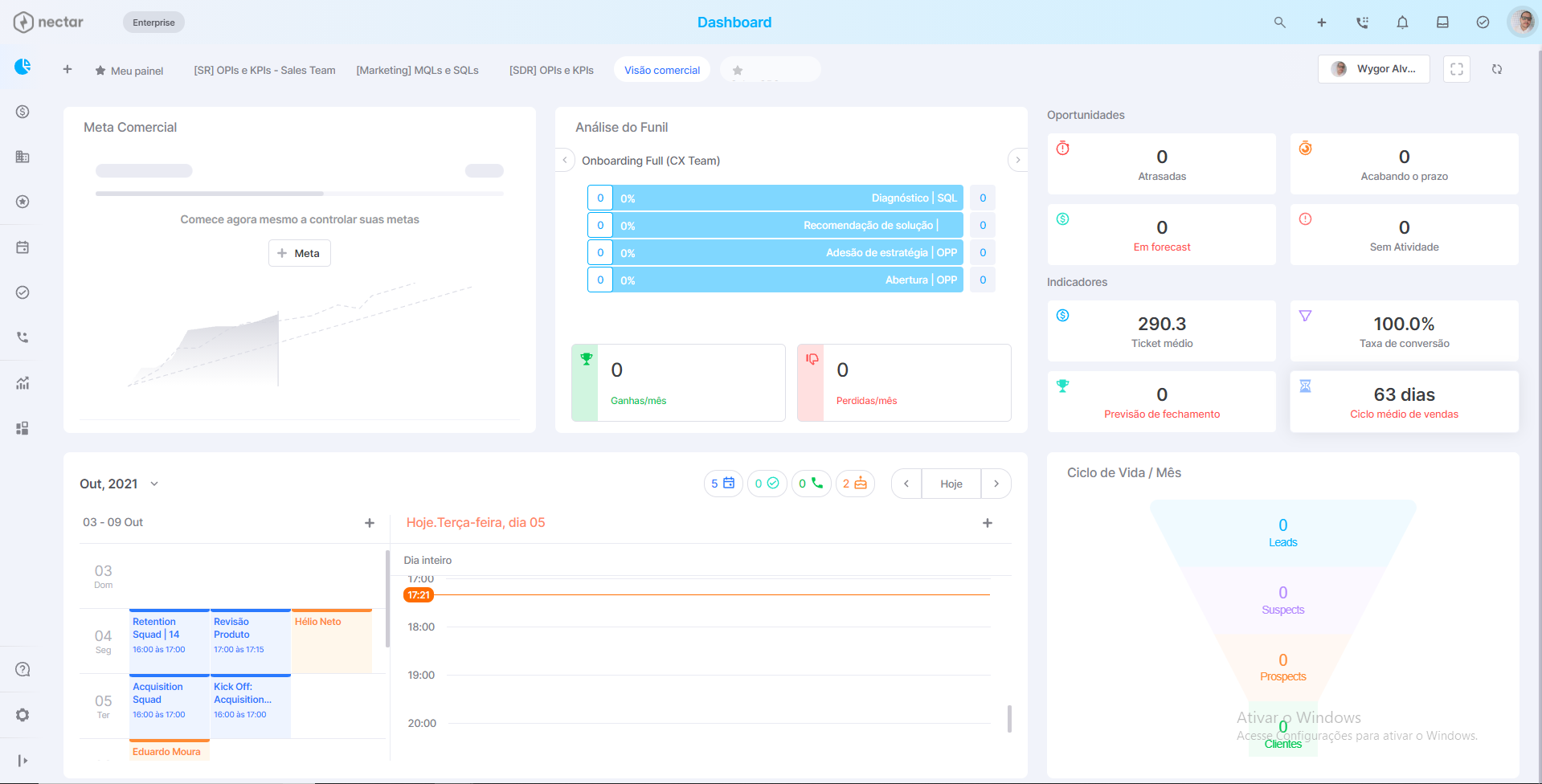Toggle the tasks filter with checkmark
The width and height of the screenshot is (1542, 784).
click(767, 484)
